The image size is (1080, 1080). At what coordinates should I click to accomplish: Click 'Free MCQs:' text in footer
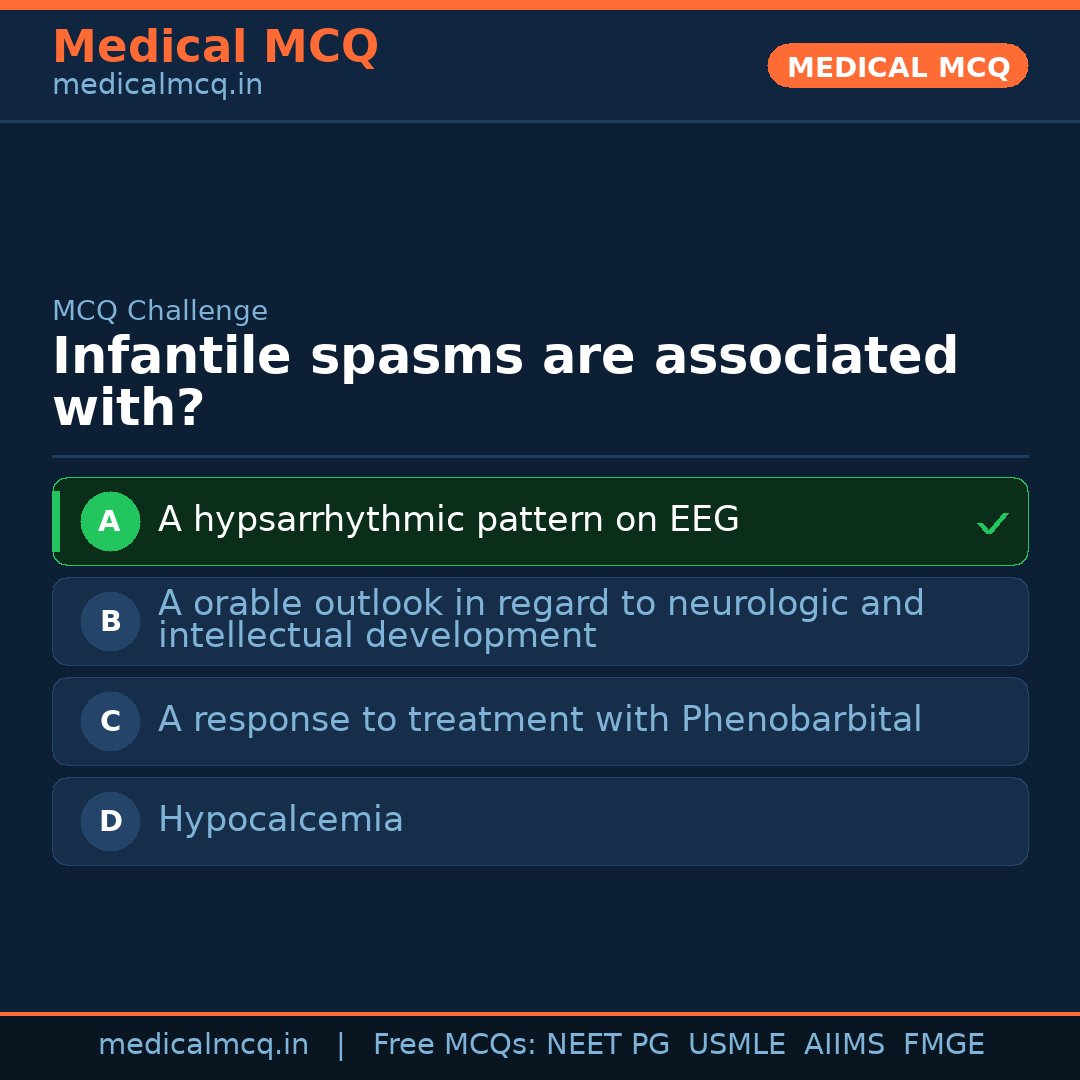455,1045
